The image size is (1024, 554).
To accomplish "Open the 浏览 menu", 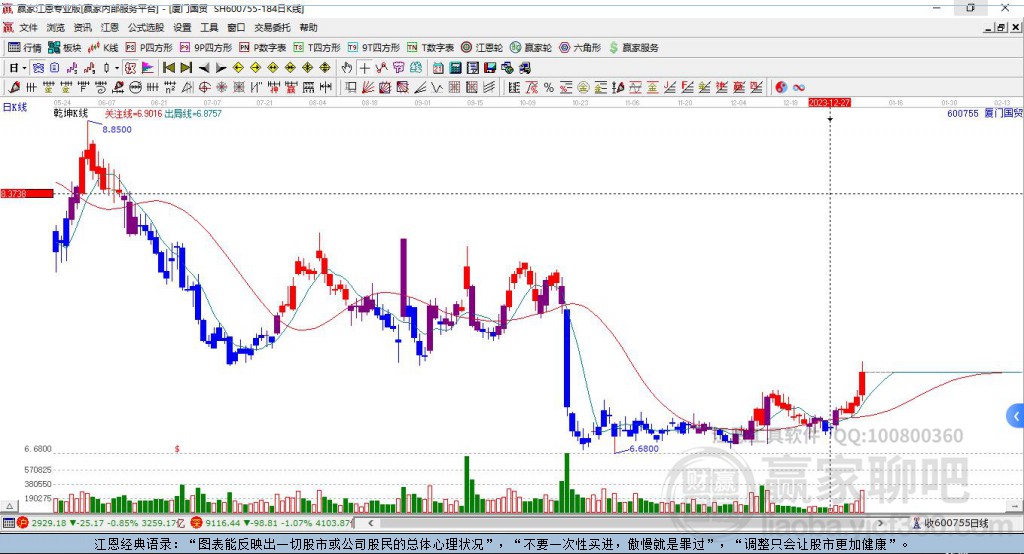I will point(56,27).
